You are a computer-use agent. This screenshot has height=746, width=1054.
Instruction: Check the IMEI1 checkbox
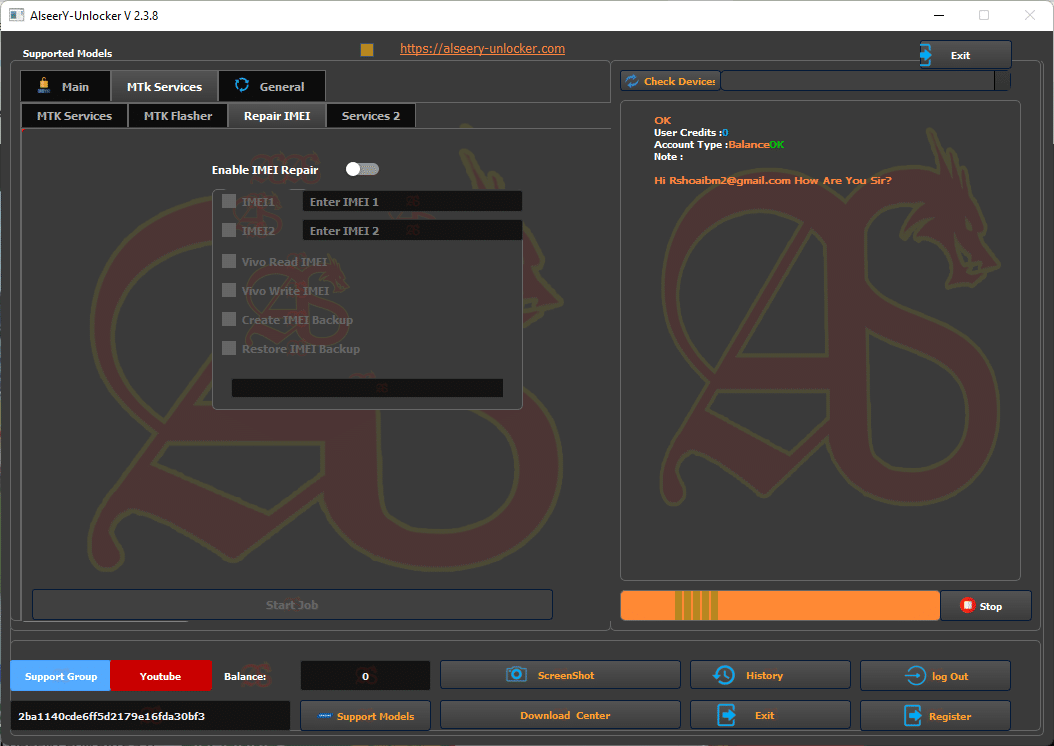(x=229, y=201)
